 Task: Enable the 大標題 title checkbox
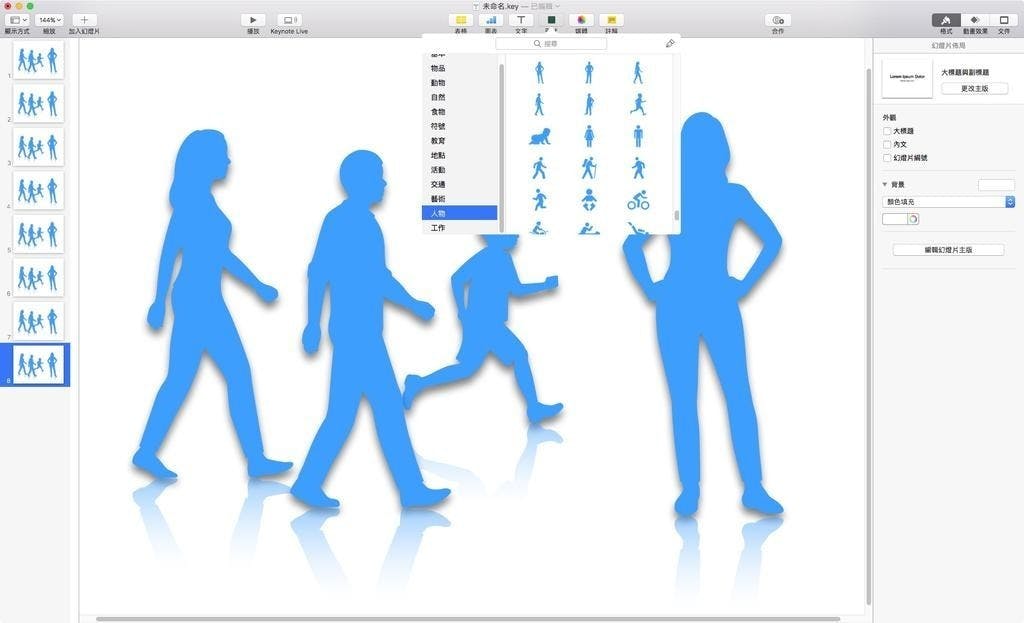click(887, 131)
